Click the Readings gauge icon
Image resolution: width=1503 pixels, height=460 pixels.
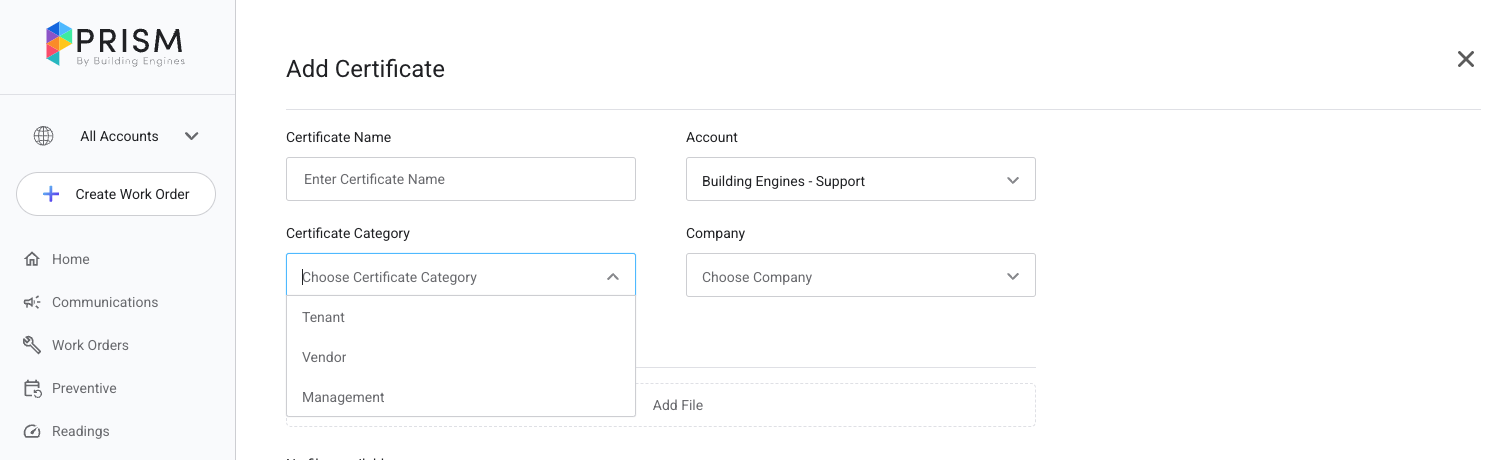point(32,431)
